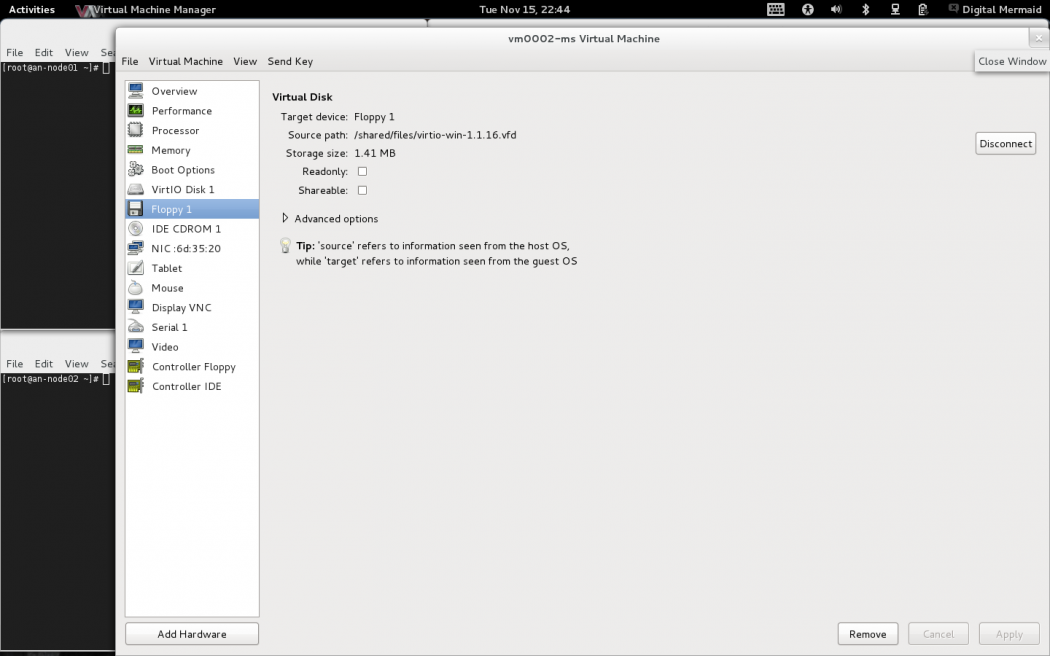Open the Virtual Machine menu
1050x656 pixels.
[185, 61]
